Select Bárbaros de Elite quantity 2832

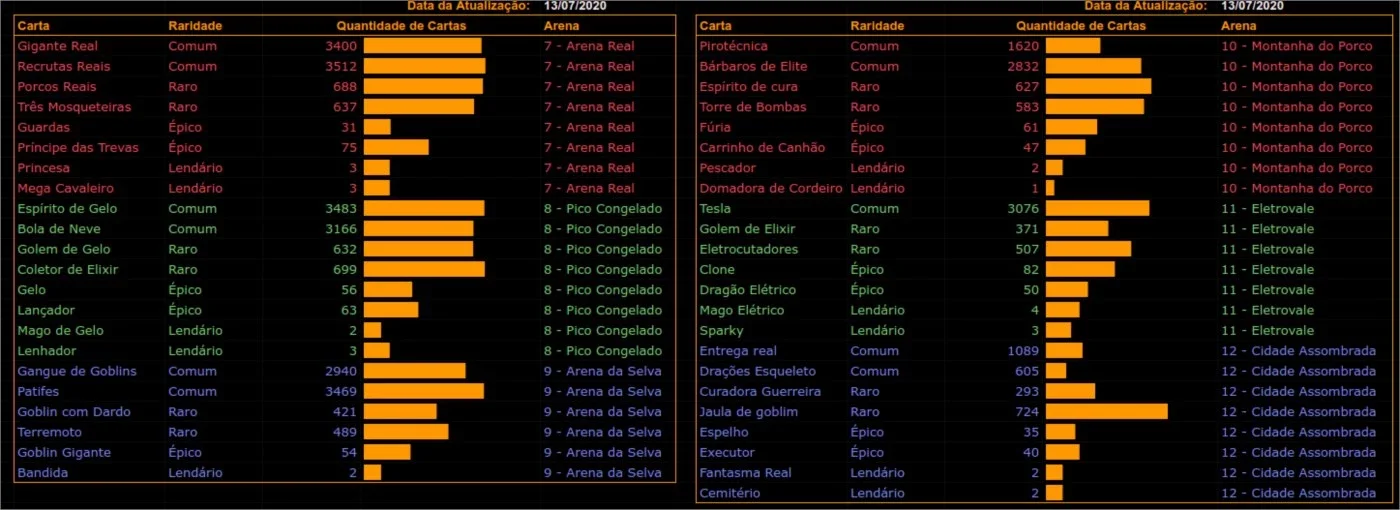pyautogui.click(x=1023, y=66)
